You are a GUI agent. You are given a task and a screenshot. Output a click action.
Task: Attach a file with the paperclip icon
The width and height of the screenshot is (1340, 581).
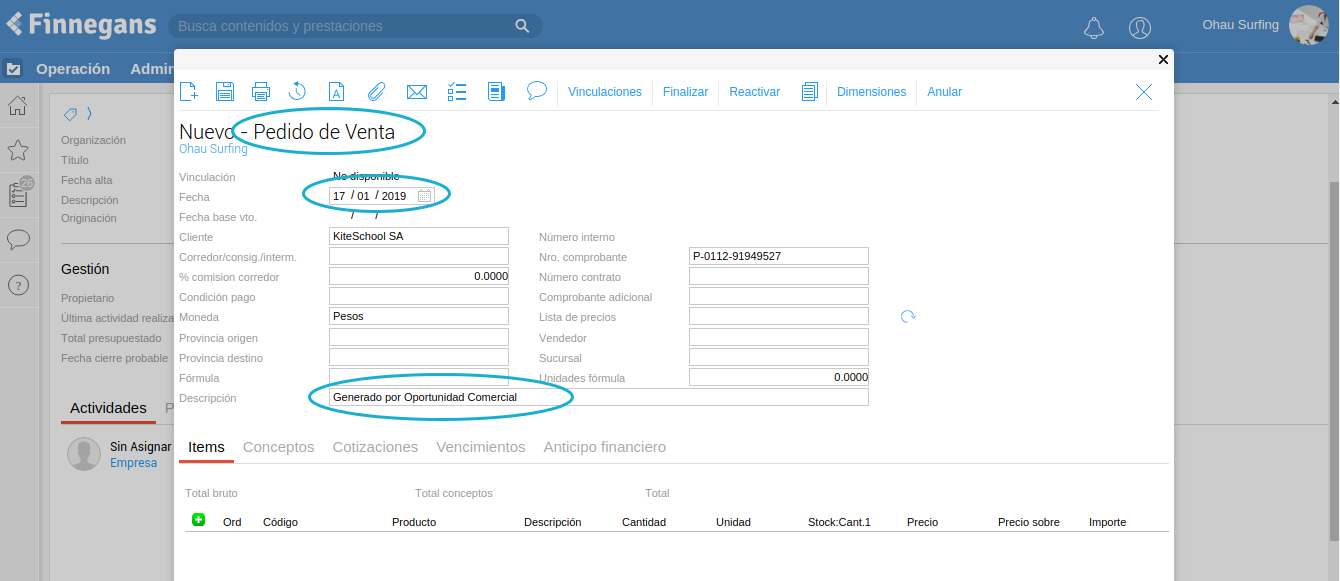pyautogui.click(x=376, y=92)
